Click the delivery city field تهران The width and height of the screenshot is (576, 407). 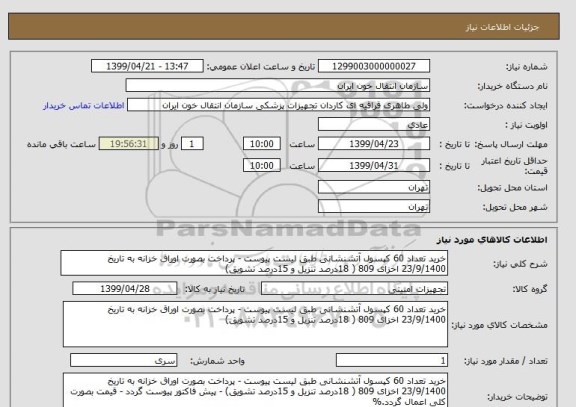(x=374, y=206)
